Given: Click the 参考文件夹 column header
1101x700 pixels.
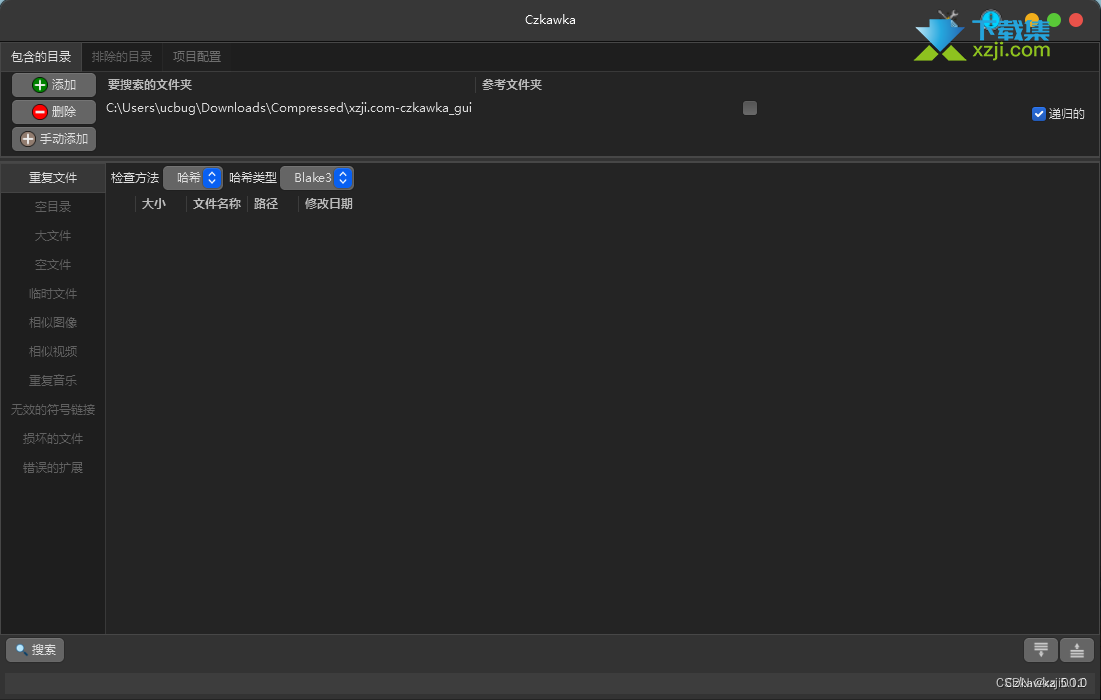Looking at the screenshot, I should point(512,85).
